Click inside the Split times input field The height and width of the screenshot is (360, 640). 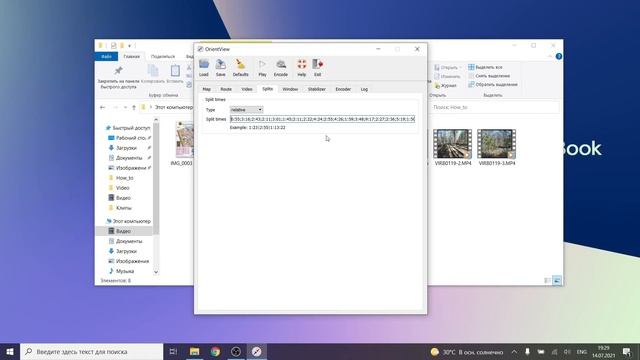[322, 119]
